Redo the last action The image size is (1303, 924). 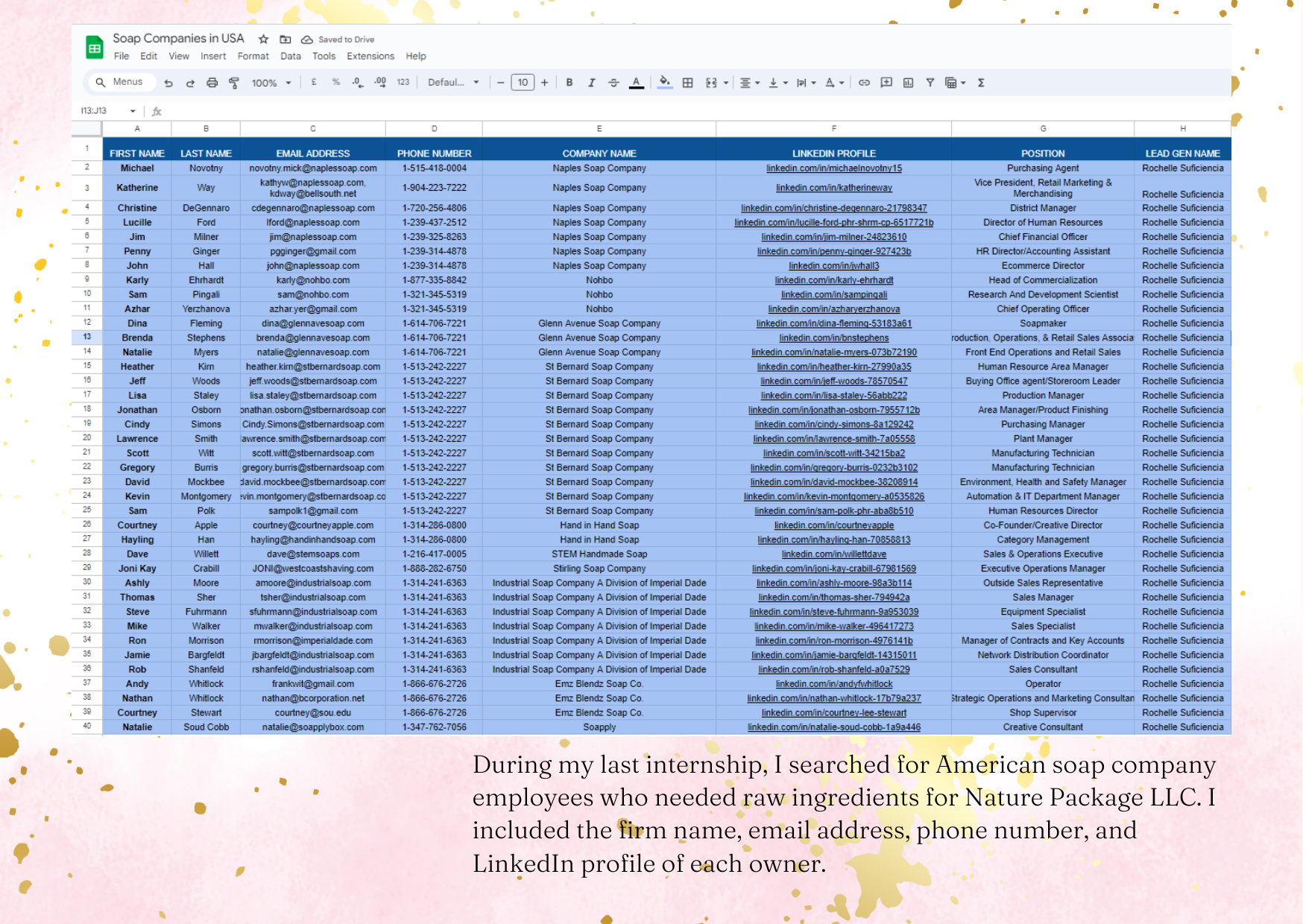pos(190,83)
